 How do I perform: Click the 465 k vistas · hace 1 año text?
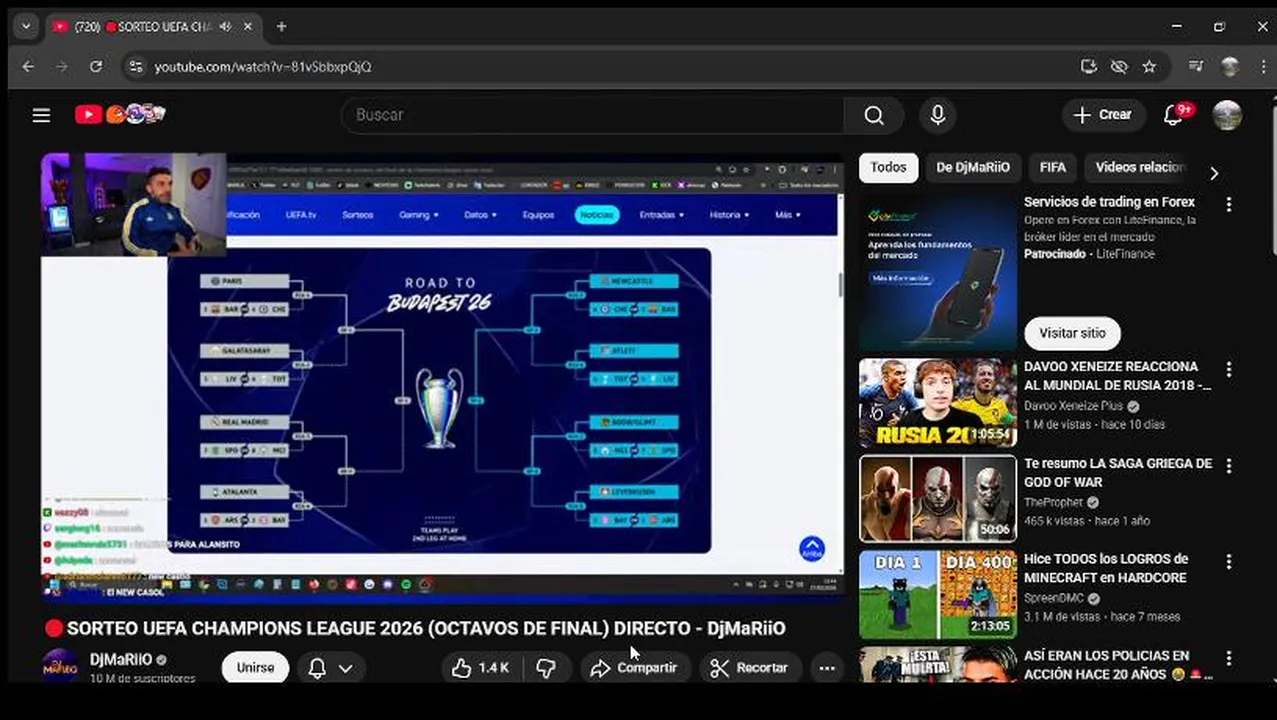point(1087,521)
